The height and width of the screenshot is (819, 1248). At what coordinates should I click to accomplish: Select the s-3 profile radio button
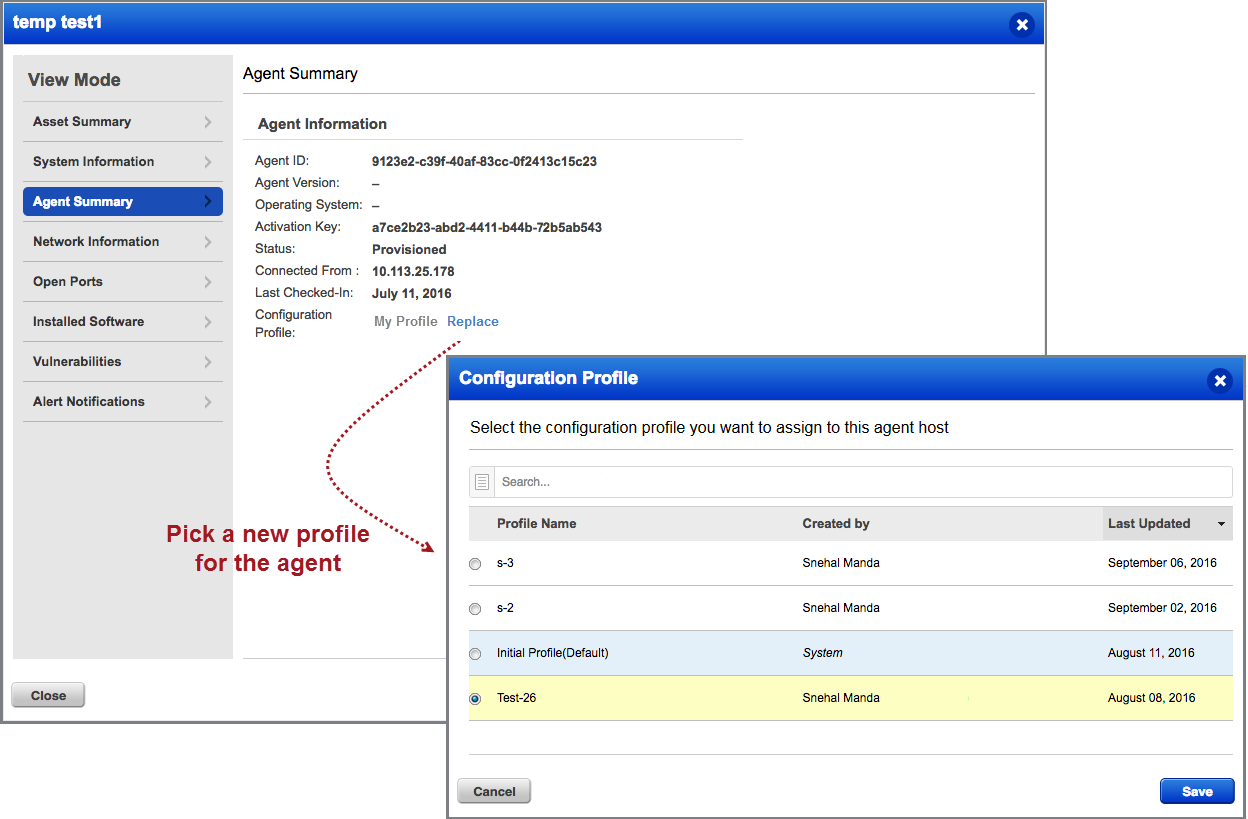[x=474, y=563]
